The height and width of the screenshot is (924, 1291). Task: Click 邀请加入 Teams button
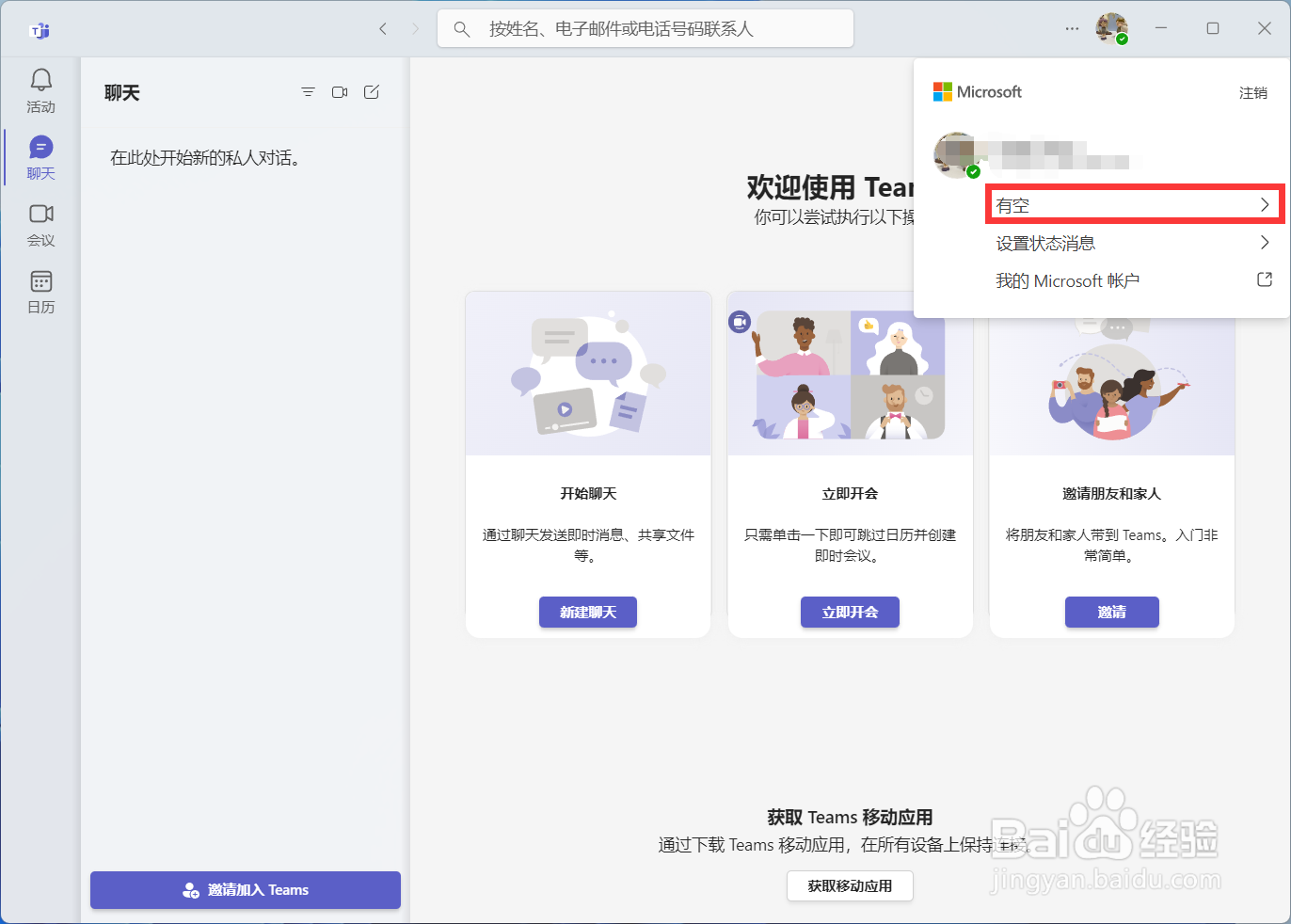pos(246,890)
